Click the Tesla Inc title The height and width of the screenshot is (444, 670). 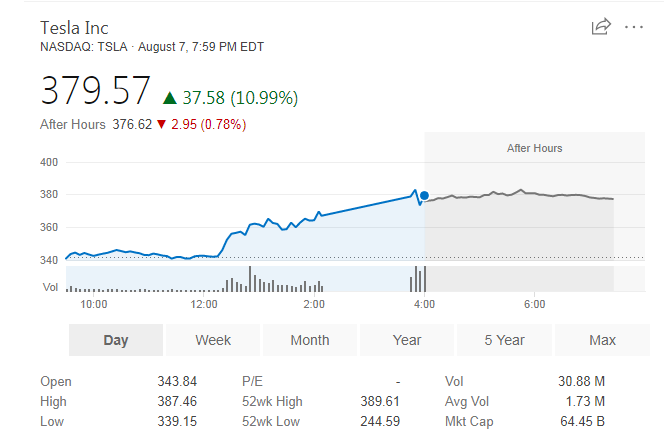[74, 26]
